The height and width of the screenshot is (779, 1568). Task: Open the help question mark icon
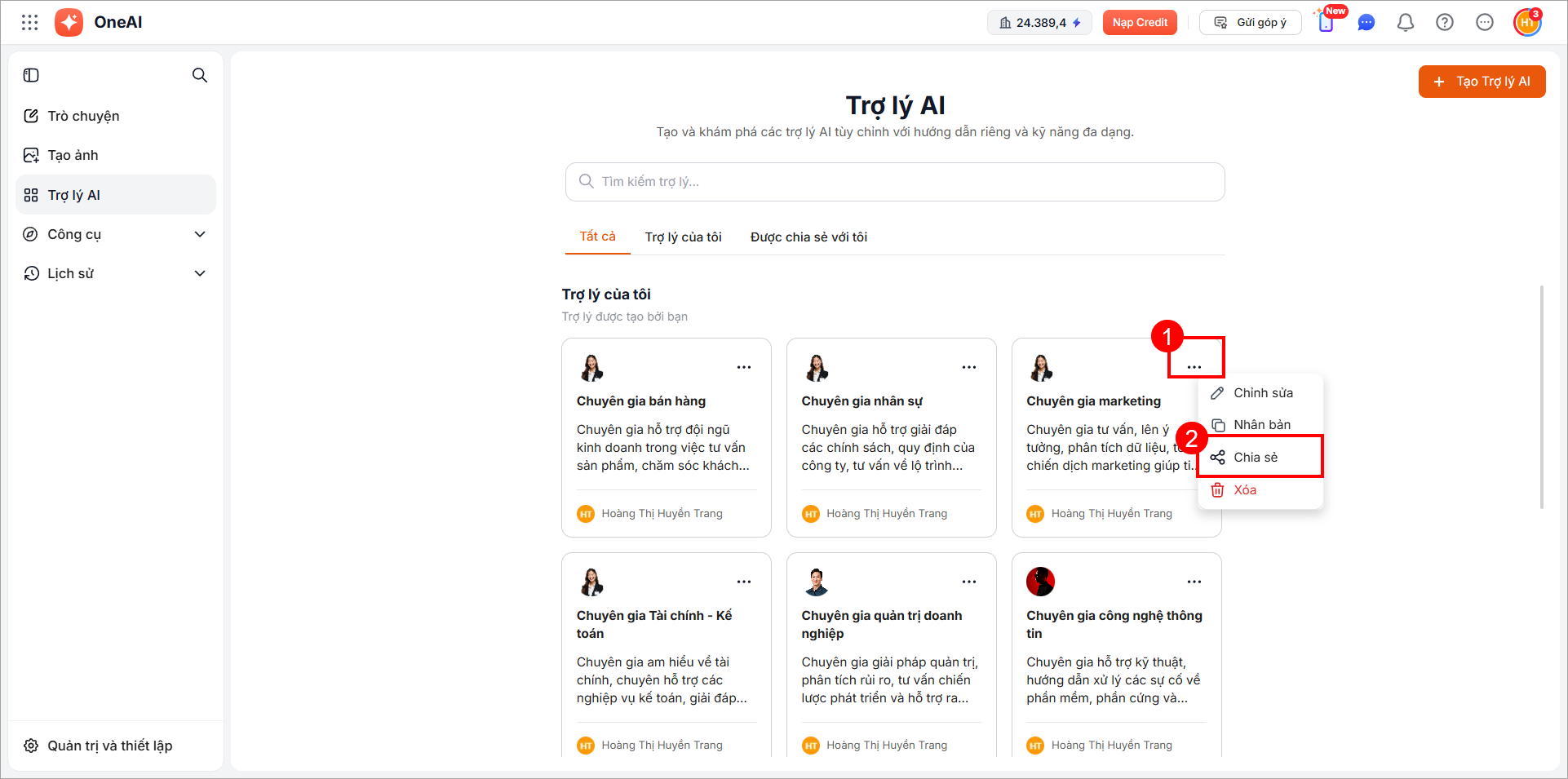[1445, 23]
